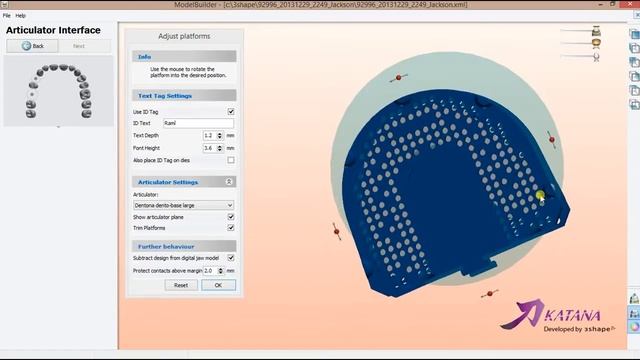The height and width of the screenshot is (360, 640).
Task: Click the ID Text input field
Action: (198, 123)
